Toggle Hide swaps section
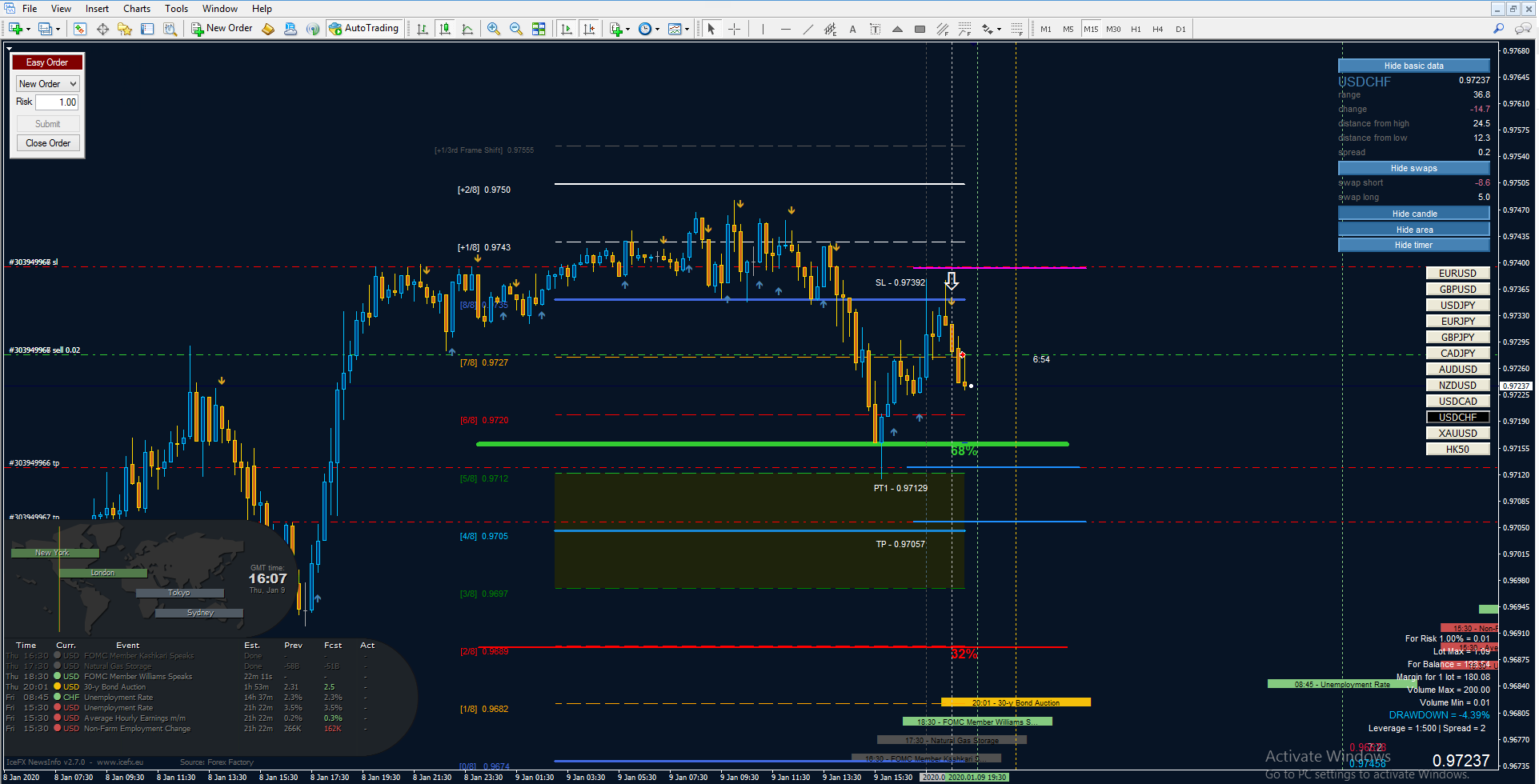Viewport: 1539px width, 784px height. 1413,168
